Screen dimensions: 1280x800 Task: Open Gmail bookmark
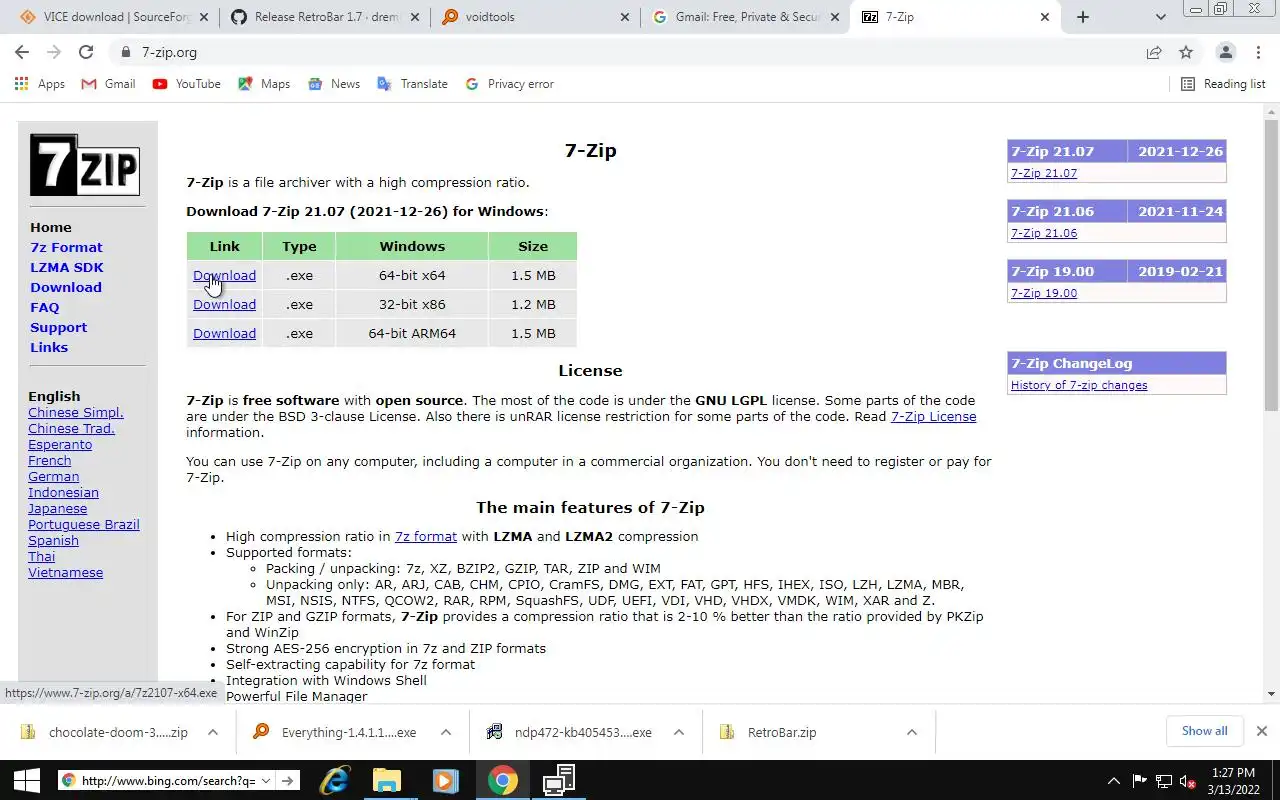click(x=108, y=84)
